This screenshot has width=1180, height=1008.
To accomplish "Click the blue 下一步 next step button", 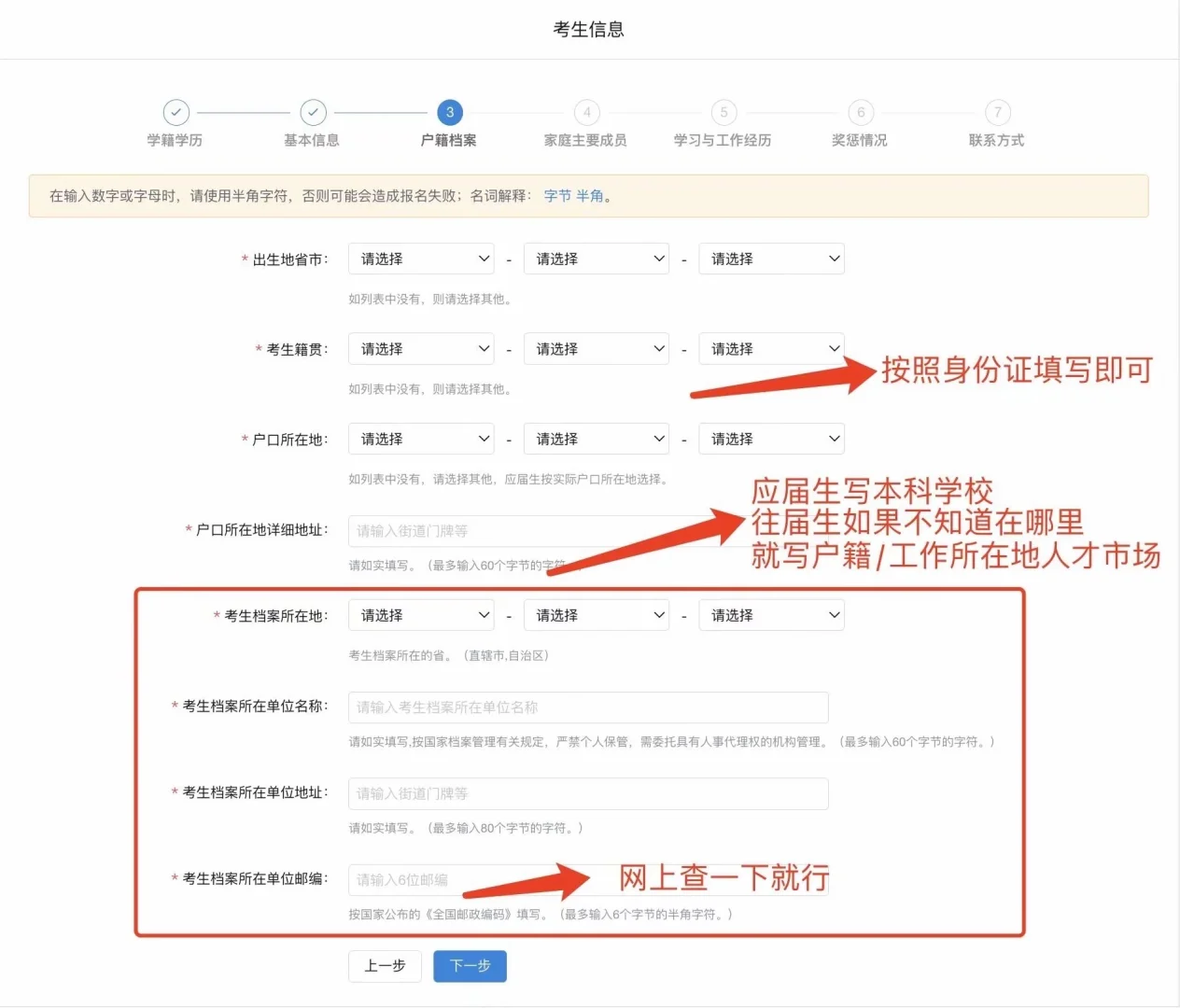I will click(470, 966).
